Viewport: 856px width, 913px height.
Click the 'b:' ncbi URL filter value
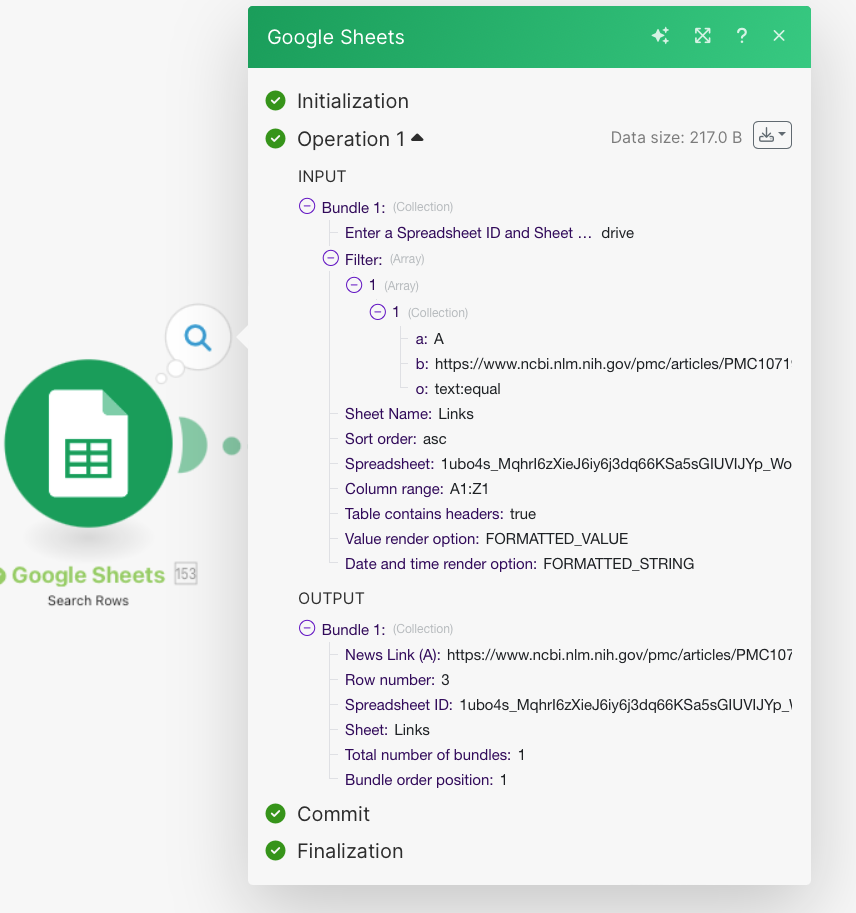click(x=613, y=363)
